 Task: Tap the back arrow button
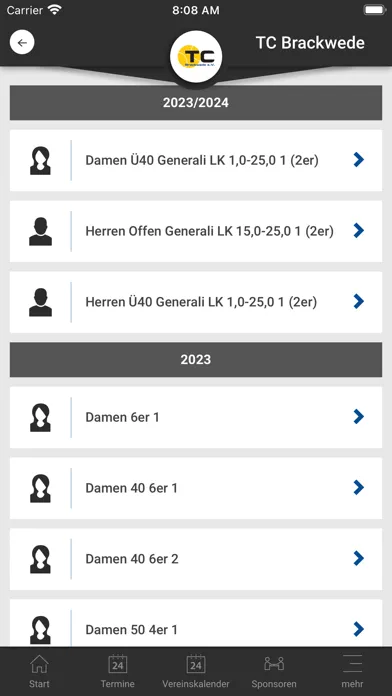click(22, 43)
